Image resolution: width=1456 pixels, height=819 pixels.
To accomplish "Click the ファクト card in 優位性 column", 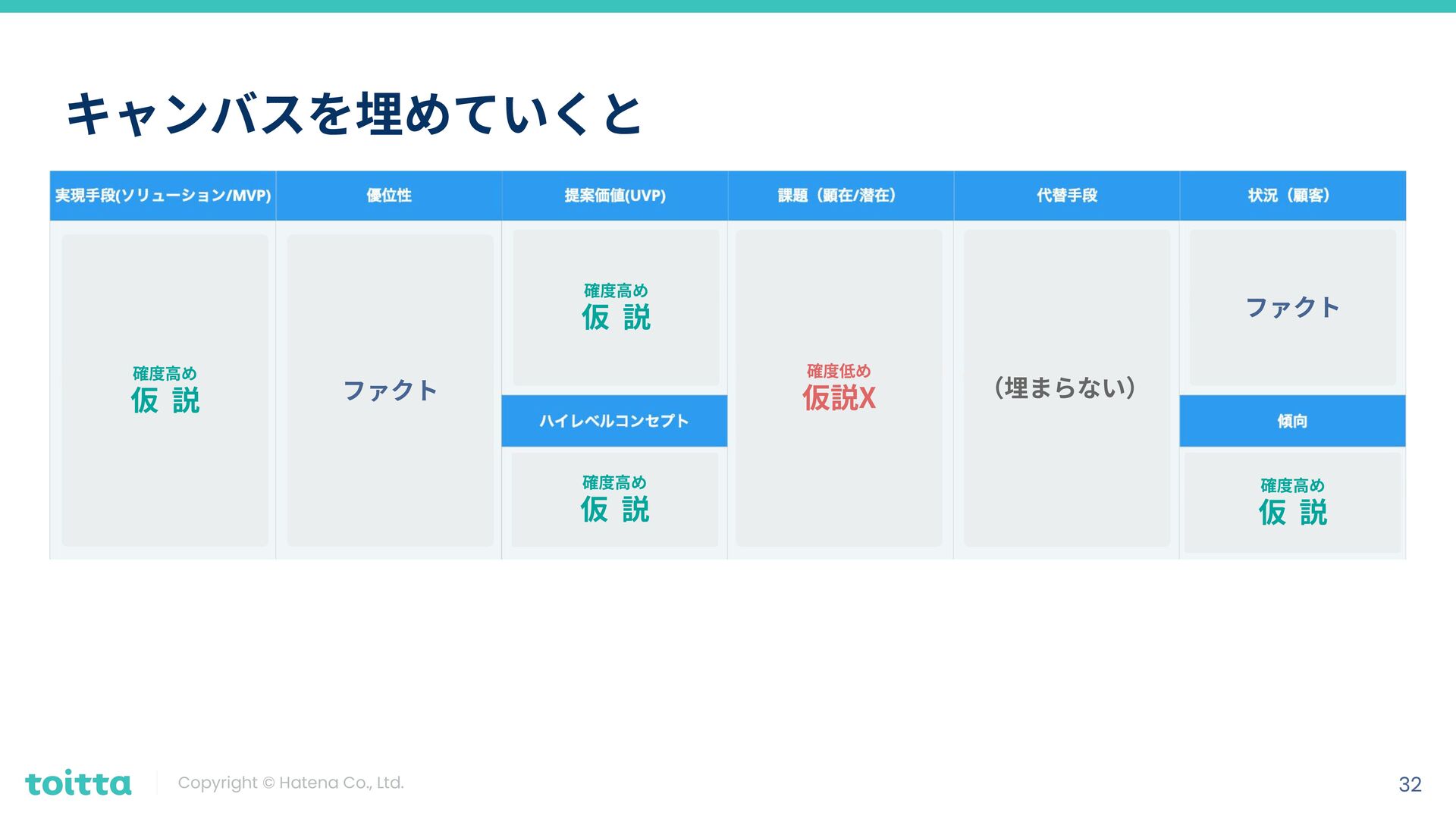I will (390, 390).
